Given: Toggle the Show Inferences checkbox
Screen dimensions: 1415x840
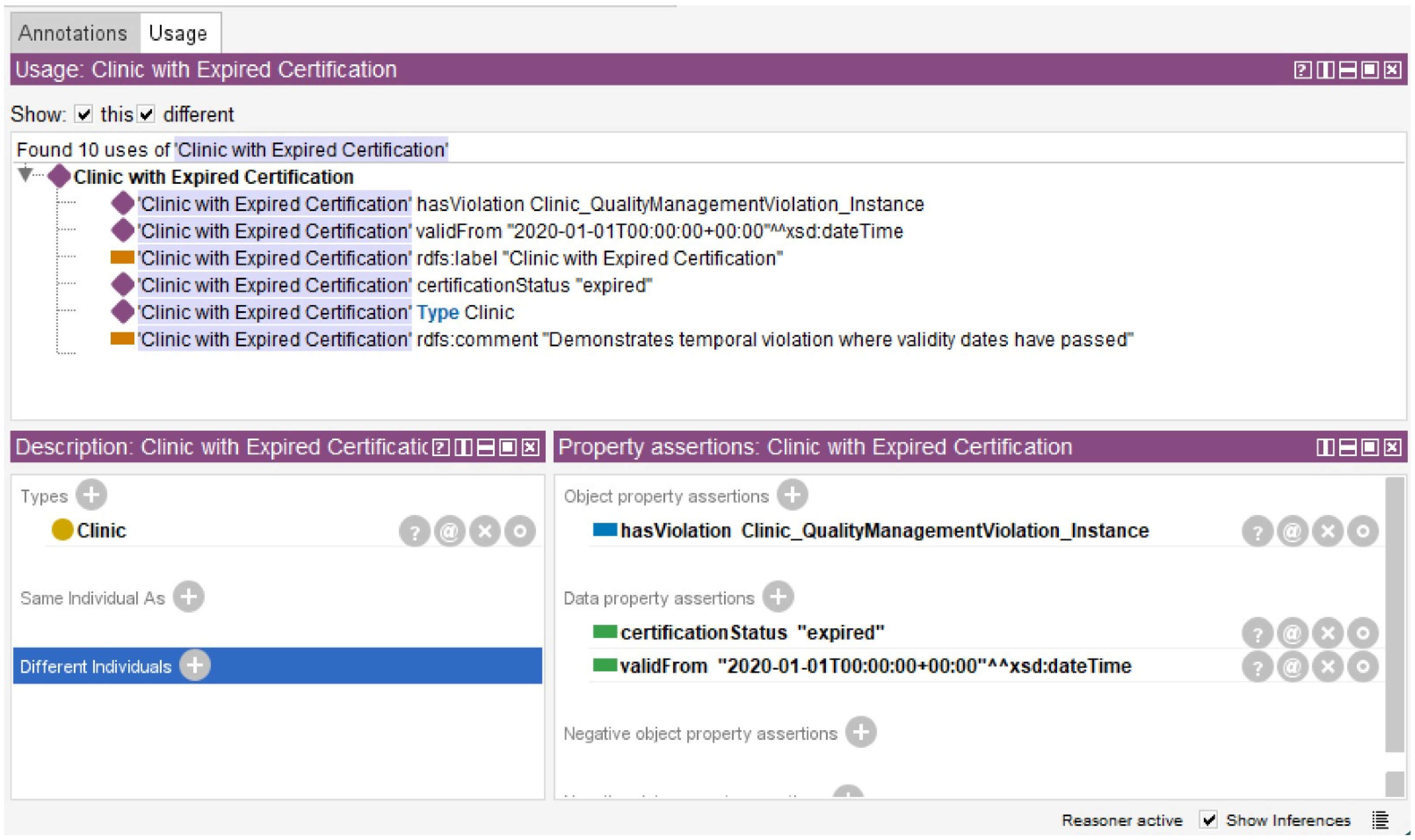Looking at the screenshot, I should click(x=1208, y=820).
